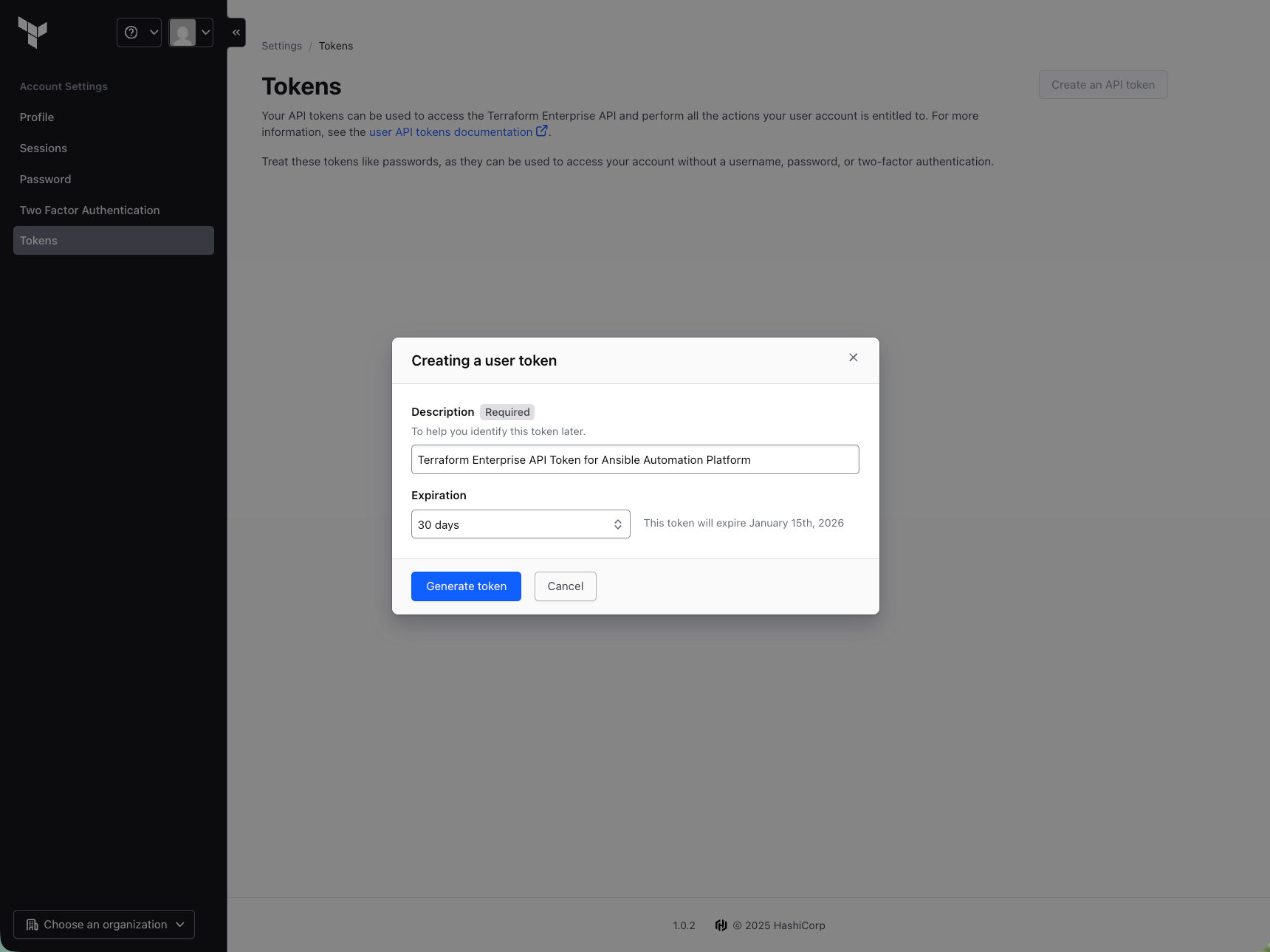
Task: Click into the token Description input field
Action: coord(635,459)
